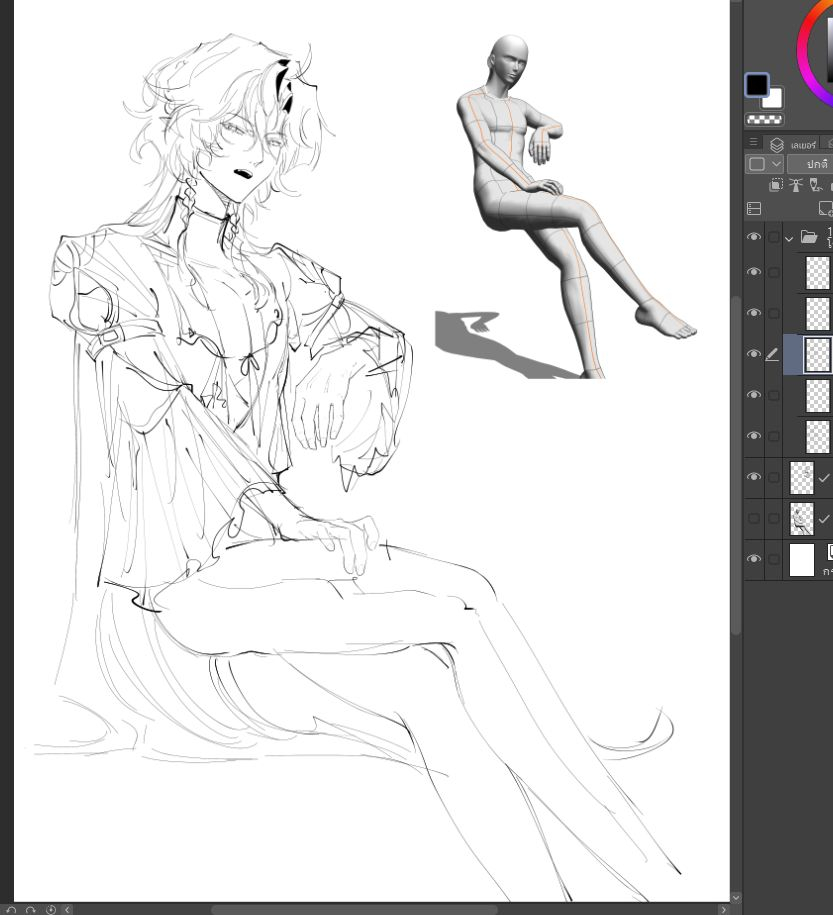Switch to the เลเยอร์ layer tab

794,144
